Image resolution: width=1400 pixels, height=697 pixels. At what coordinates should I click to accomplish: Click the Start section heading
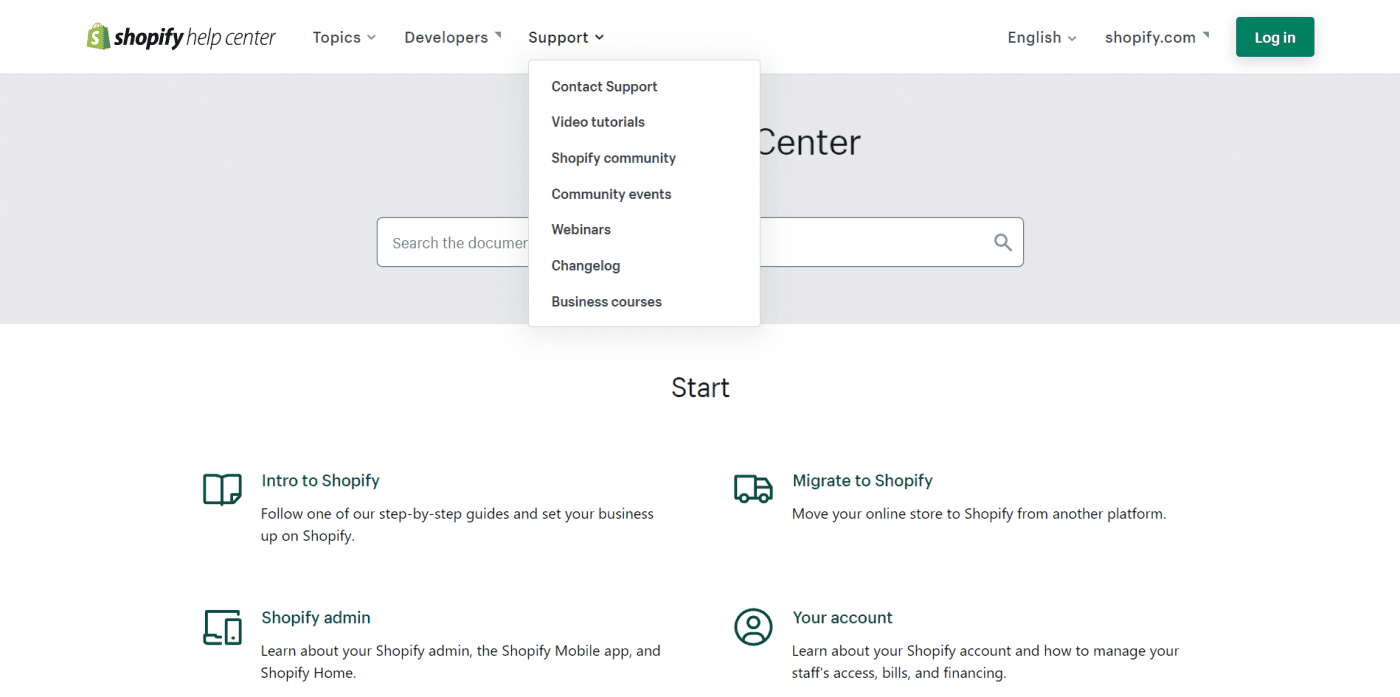point(700,388)
